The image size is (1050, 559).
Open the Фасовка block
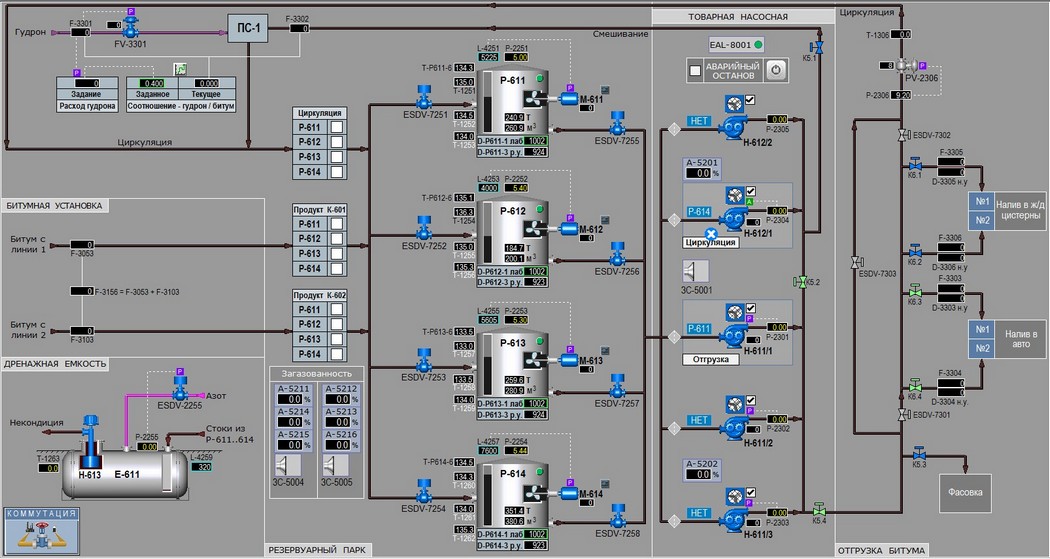point(965,493)
